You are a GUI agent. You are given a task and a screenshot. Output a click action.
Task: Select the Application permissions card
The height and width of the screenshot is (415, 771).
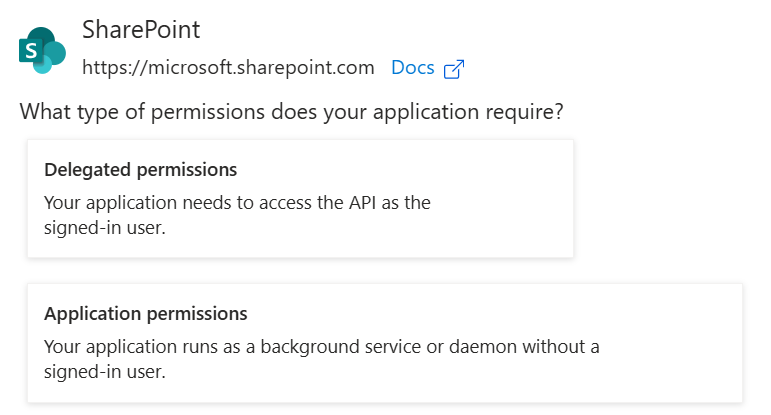coord(385,343)
